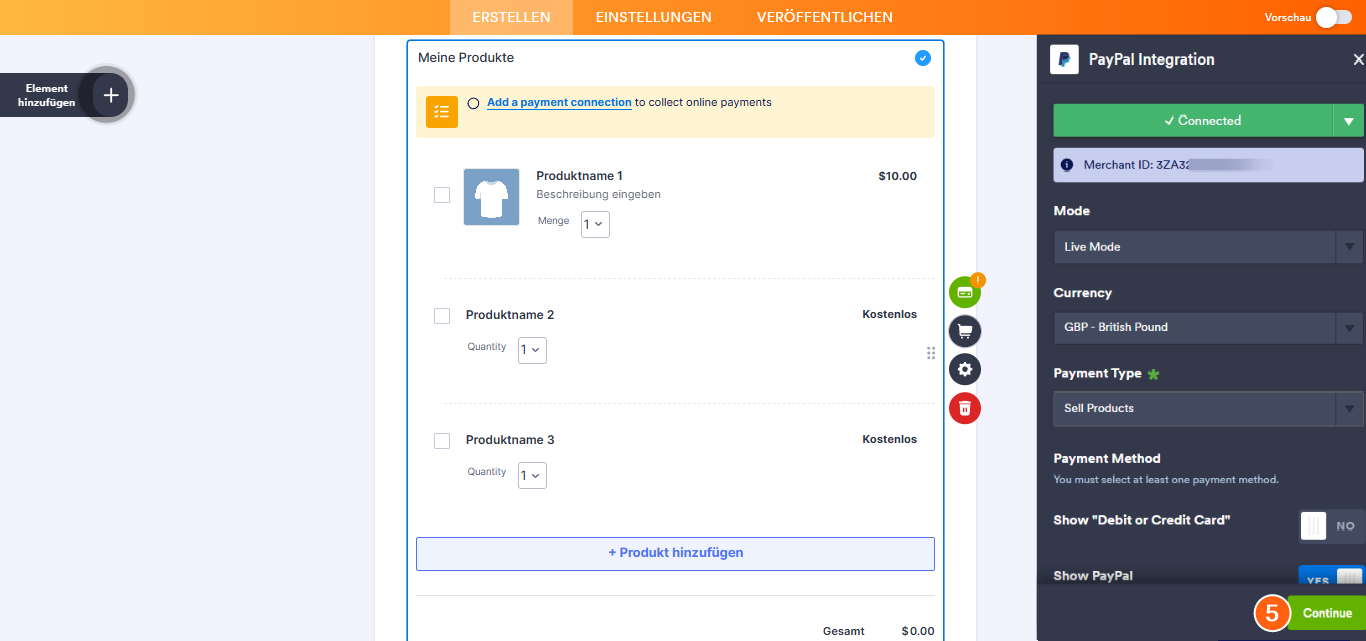
Task: Switch to the EINSTELLUNGEN tab
Action: 653,17
